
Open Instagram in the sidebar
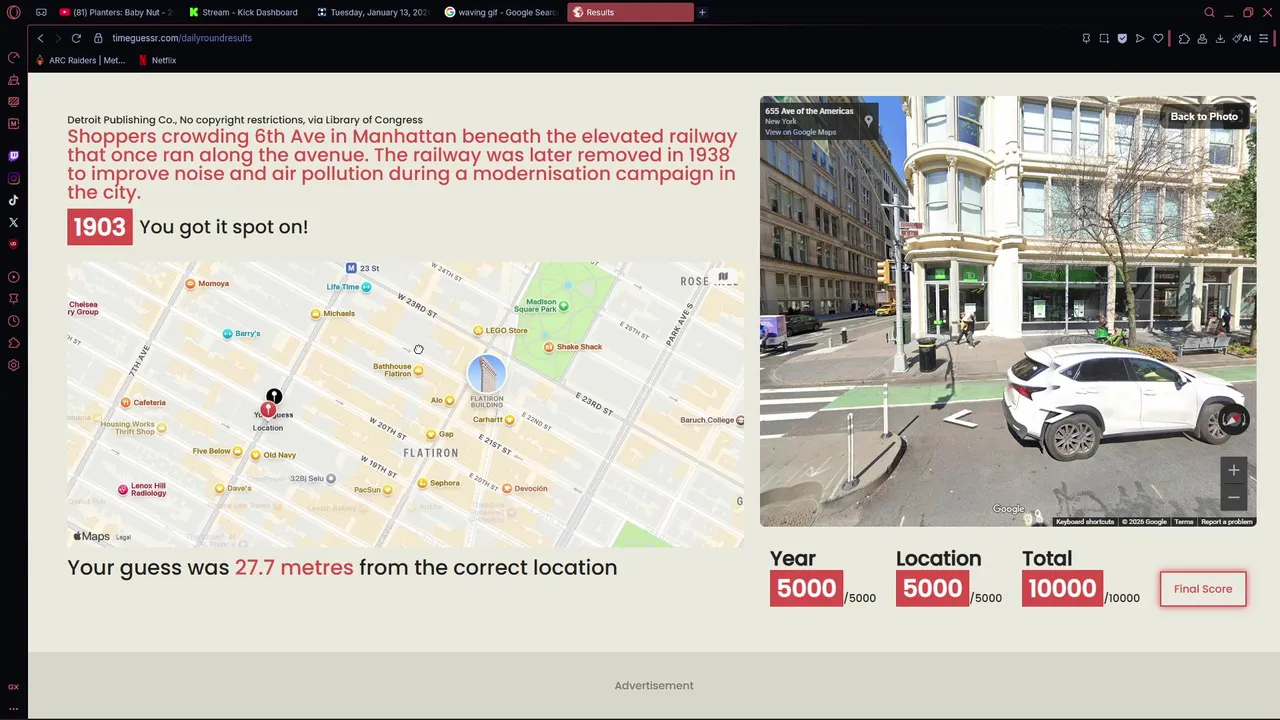click(13, 178)
